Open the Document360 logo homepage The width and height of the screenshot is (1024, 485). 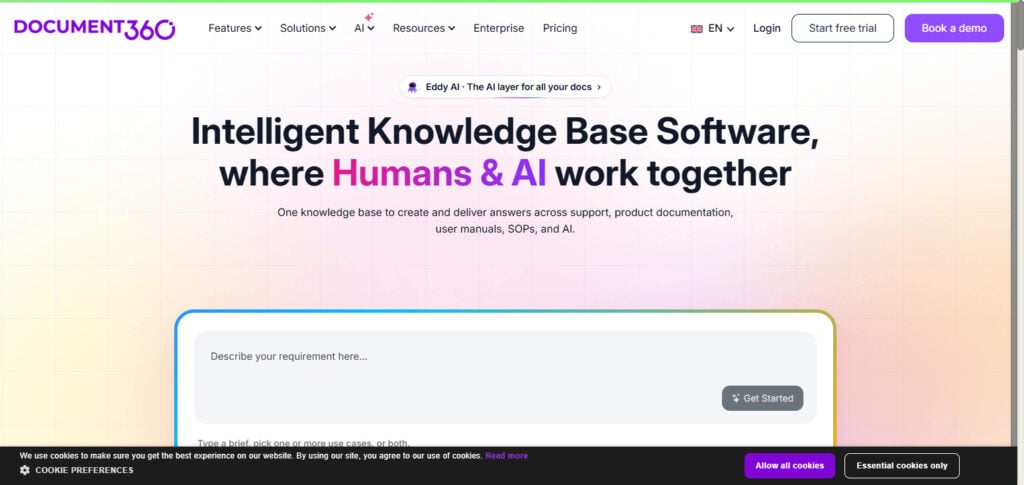coord(95,28)
